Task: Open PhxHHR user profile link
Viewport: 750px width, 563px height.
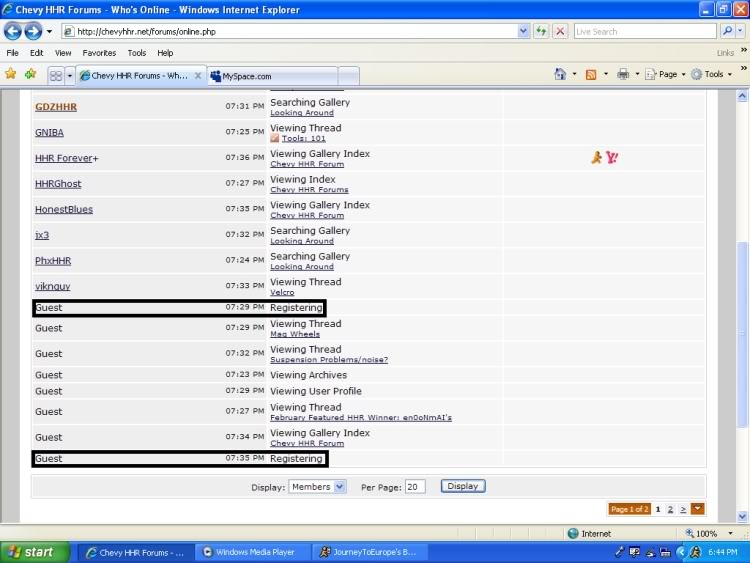Action: coord(53,261)
